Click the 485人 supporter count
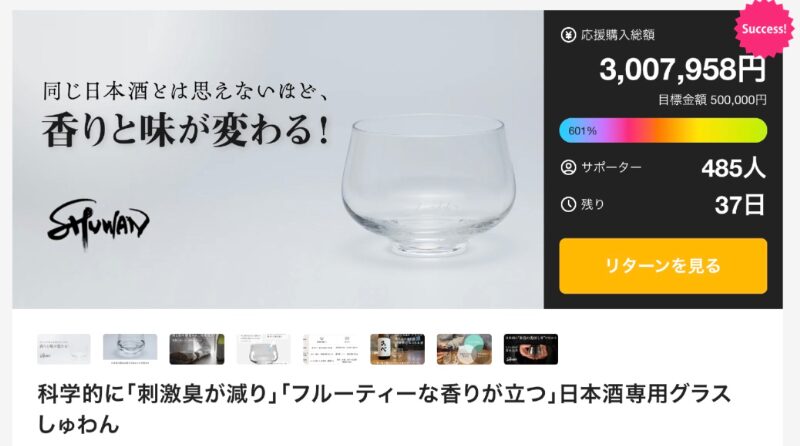 click(x=733, y=168)
